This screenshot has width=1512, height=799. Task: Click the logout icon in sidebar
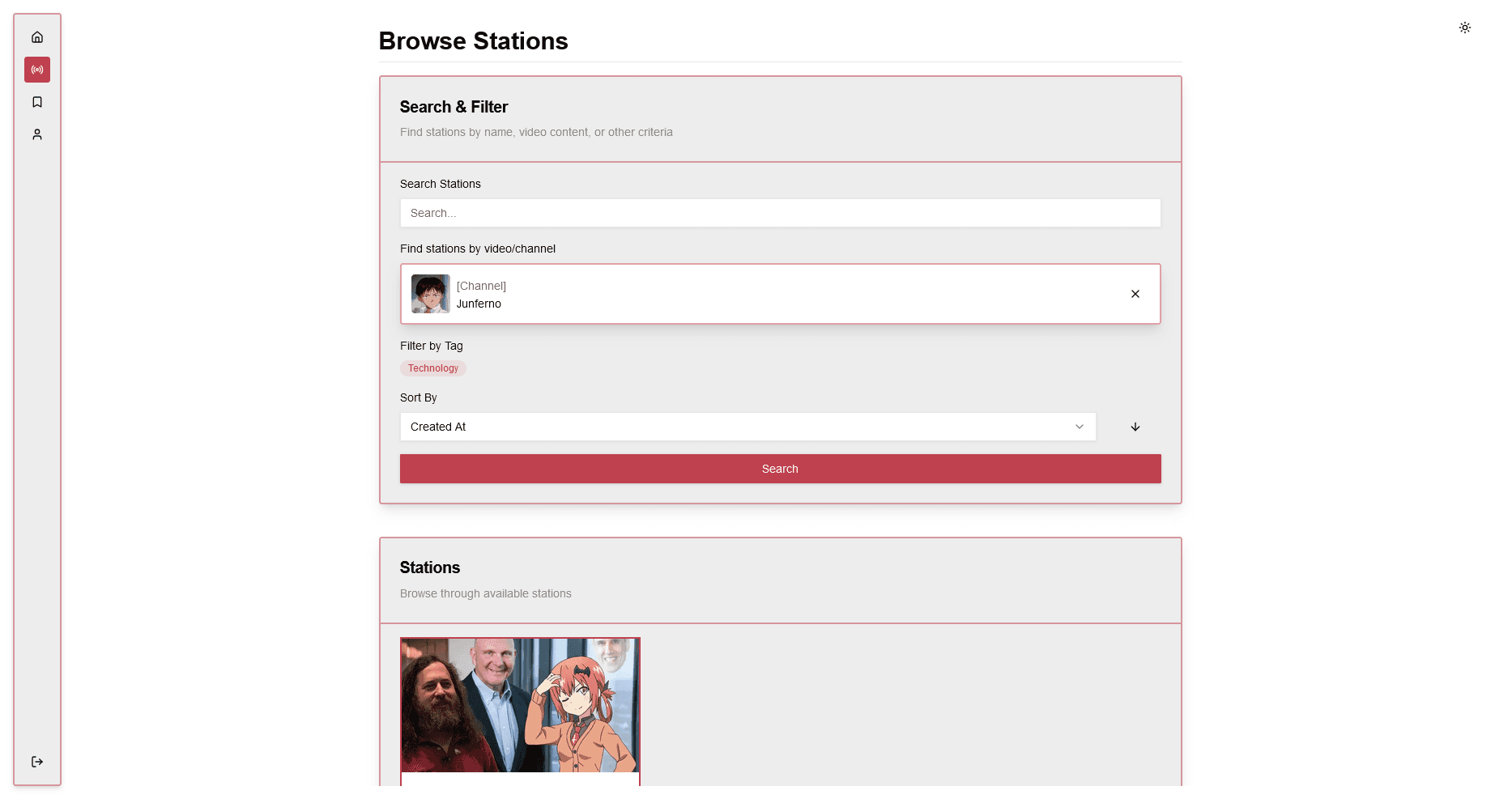point(37,762)
